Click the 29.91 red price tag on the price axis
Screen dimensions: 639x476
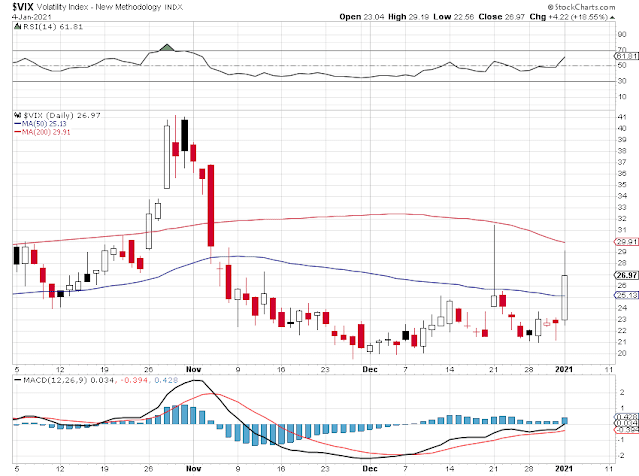pos(626,242)
